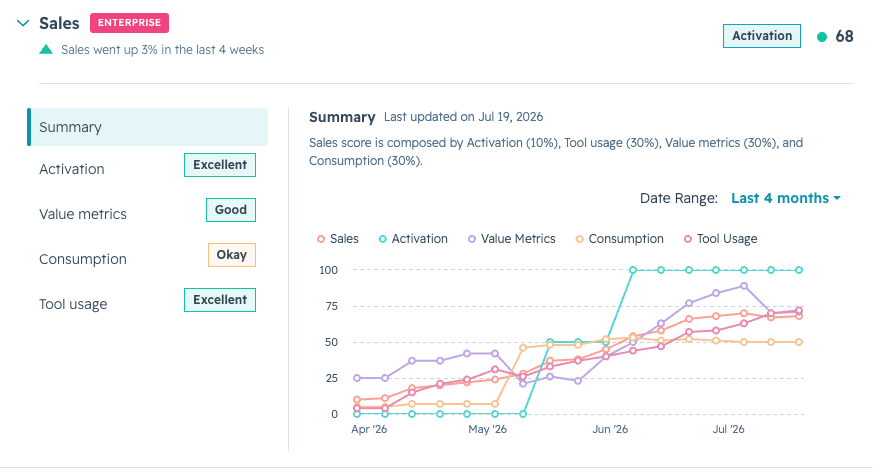Click the Jul '26 axis label
The height and width of the screenshot is (476, 873).
click(728, 429)
